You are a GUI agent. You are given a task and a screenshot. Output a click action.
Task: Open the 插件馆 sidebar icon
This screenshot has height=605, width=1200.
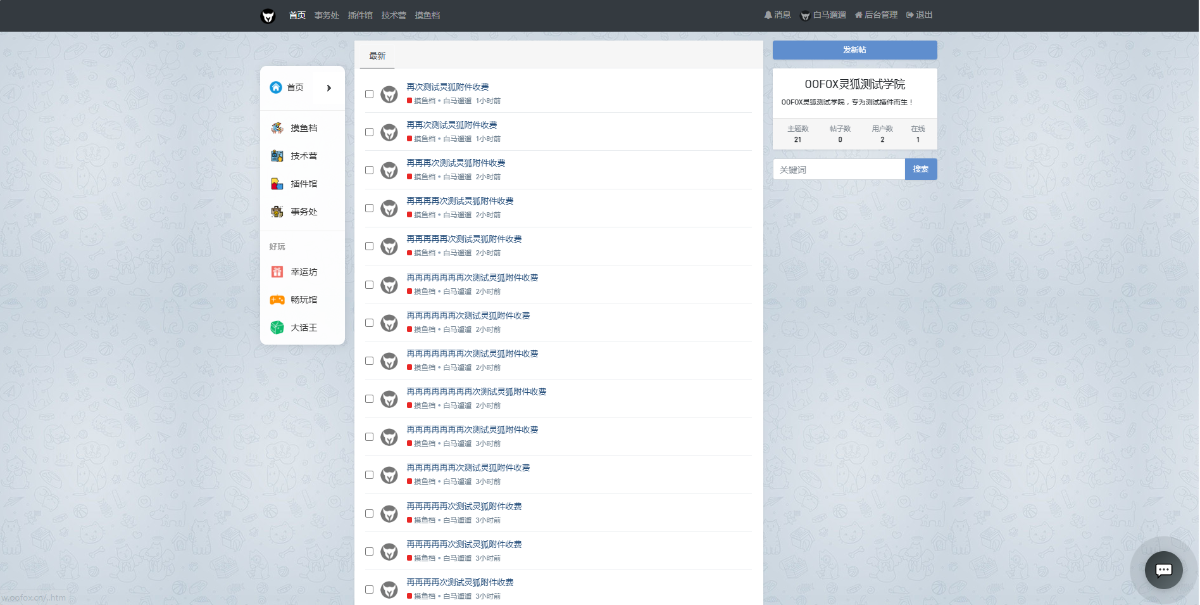(x=277, y=184)
